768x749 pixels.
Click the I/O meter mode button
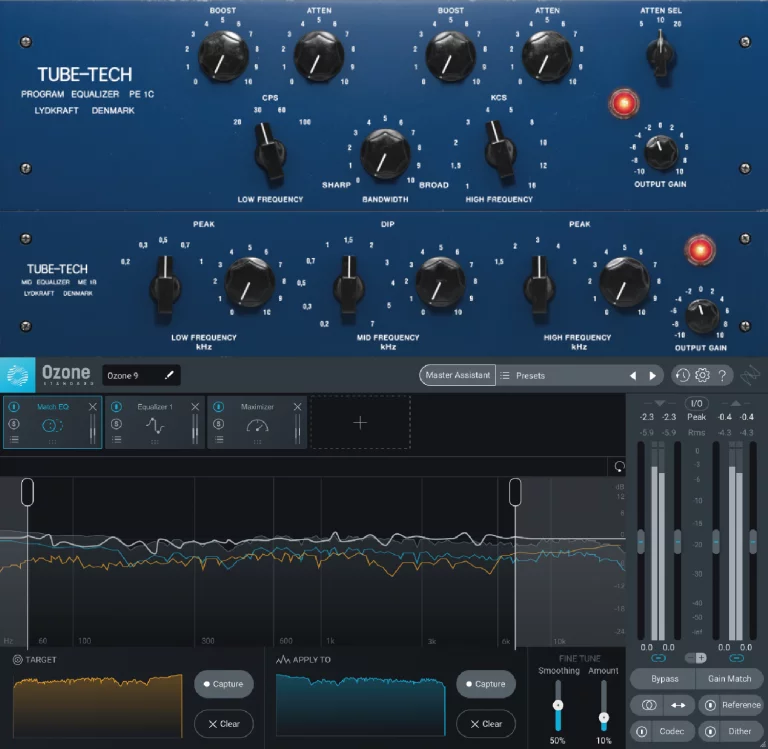[x=696, y=403]
